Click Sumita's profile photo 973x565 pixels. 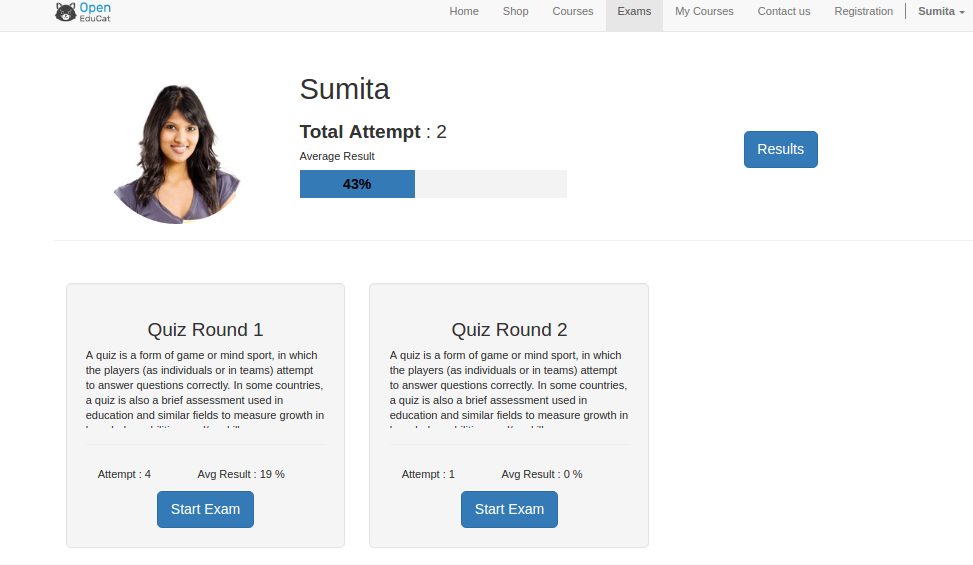pos(177,153)
